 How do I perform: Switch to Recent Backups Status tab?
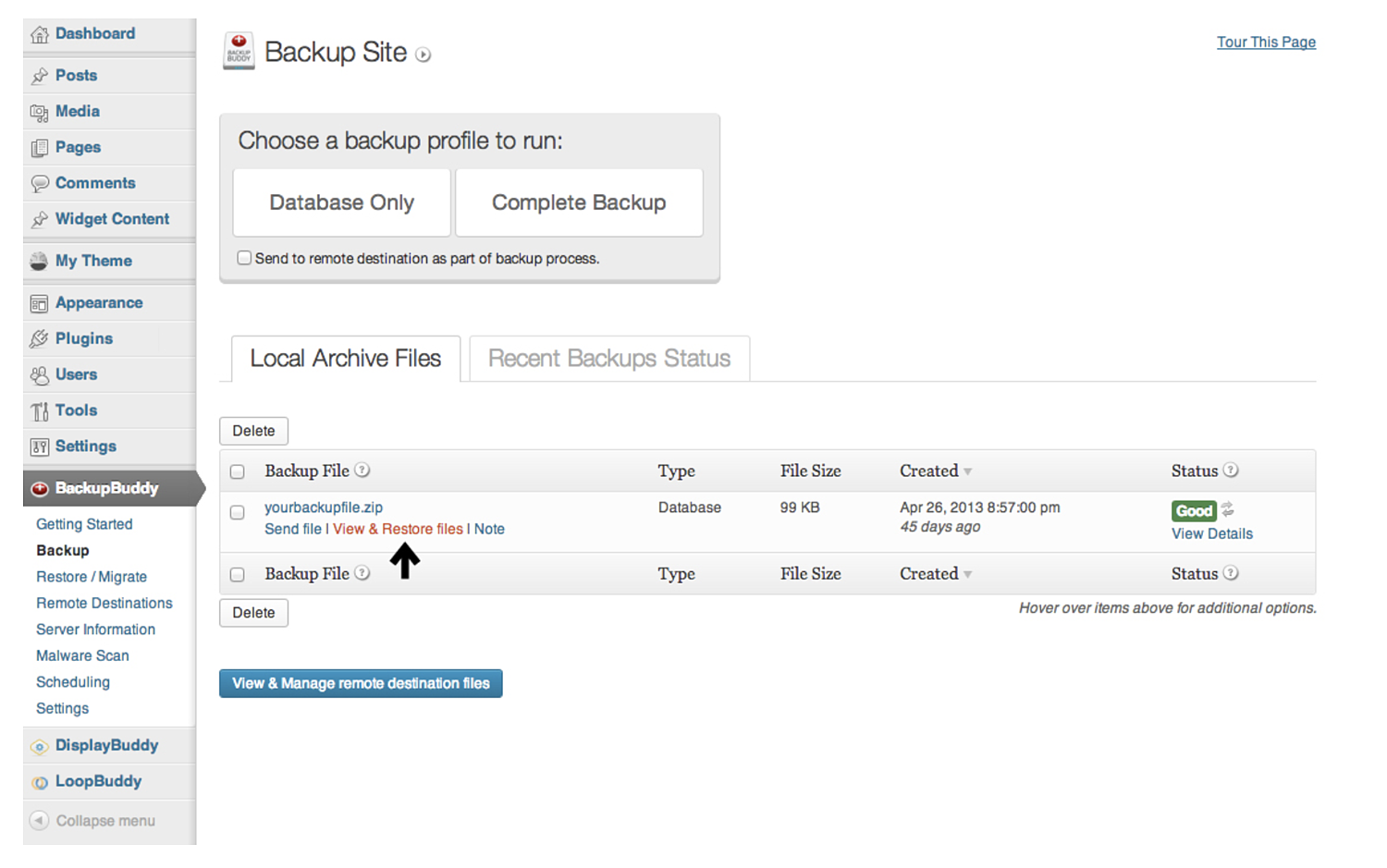(608, 359)
